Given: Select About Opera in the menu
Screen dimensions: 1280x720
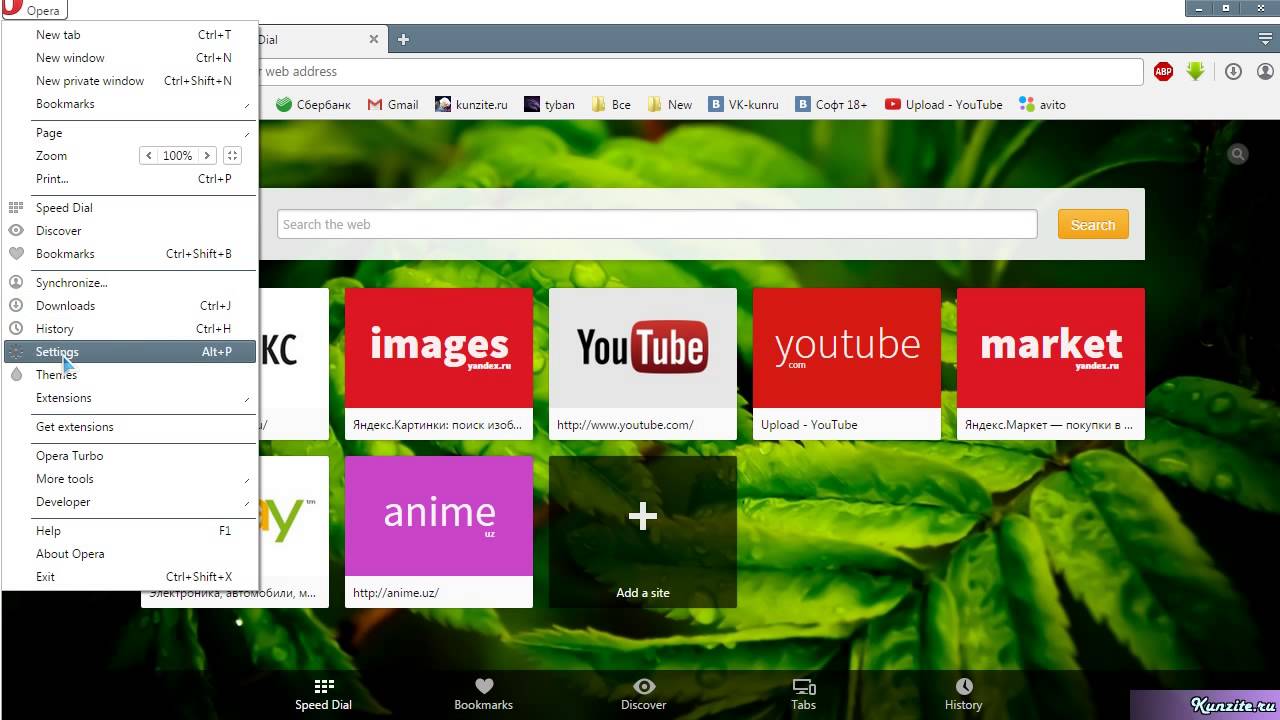Looking at the screenshot, I should pyautogui.click(x=130, y=554).
